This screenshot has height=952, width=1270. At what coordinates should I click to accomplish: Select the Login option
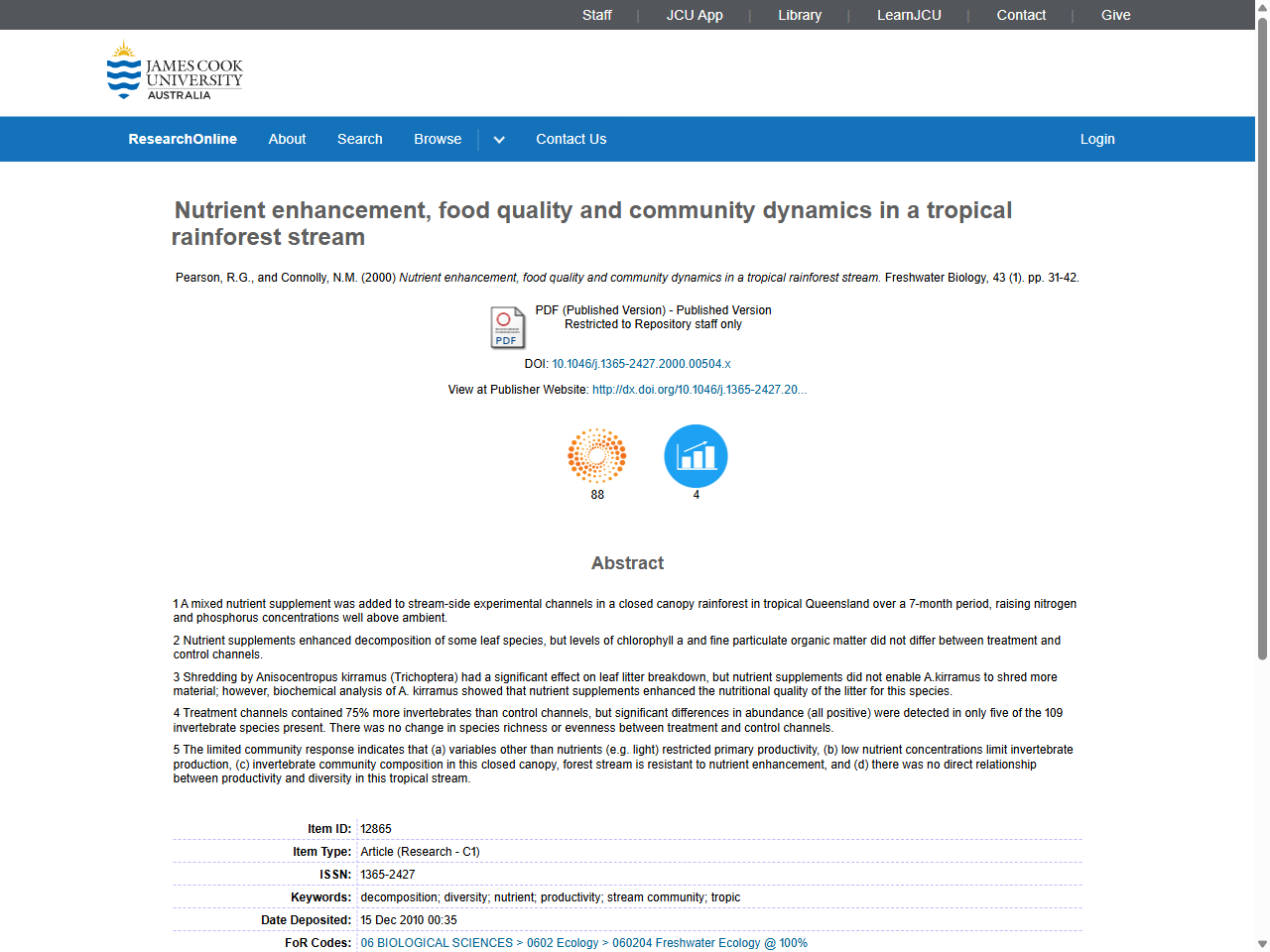tap(1097, 139)
